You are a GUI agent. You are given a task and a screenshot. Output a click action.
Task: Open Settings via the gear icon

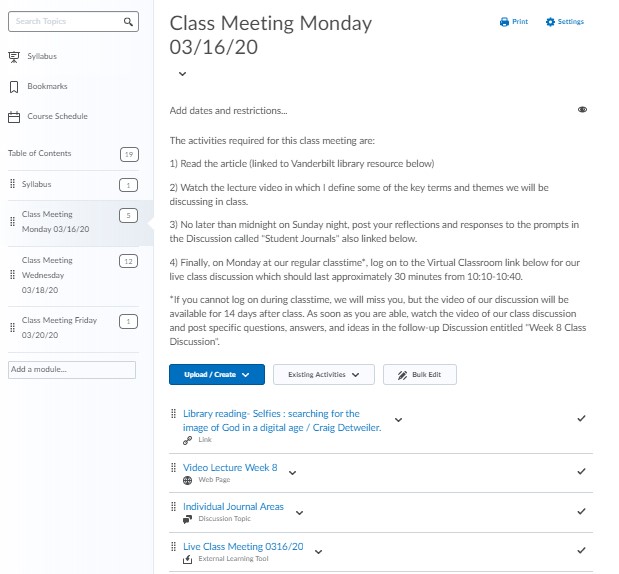coord(550,22)
